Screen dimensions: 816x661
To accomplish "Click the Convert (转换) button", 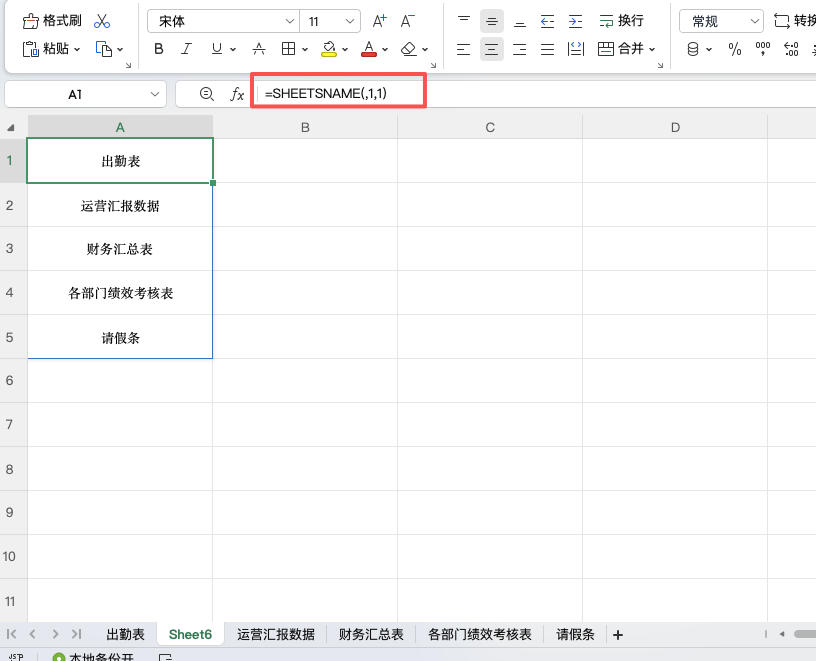I will pyautogui.click(x=795, y=21).
